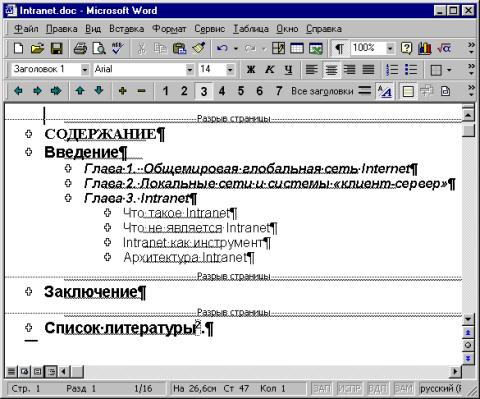
Task: Open the undo history dropdown arrow
Action: point(236,49)
